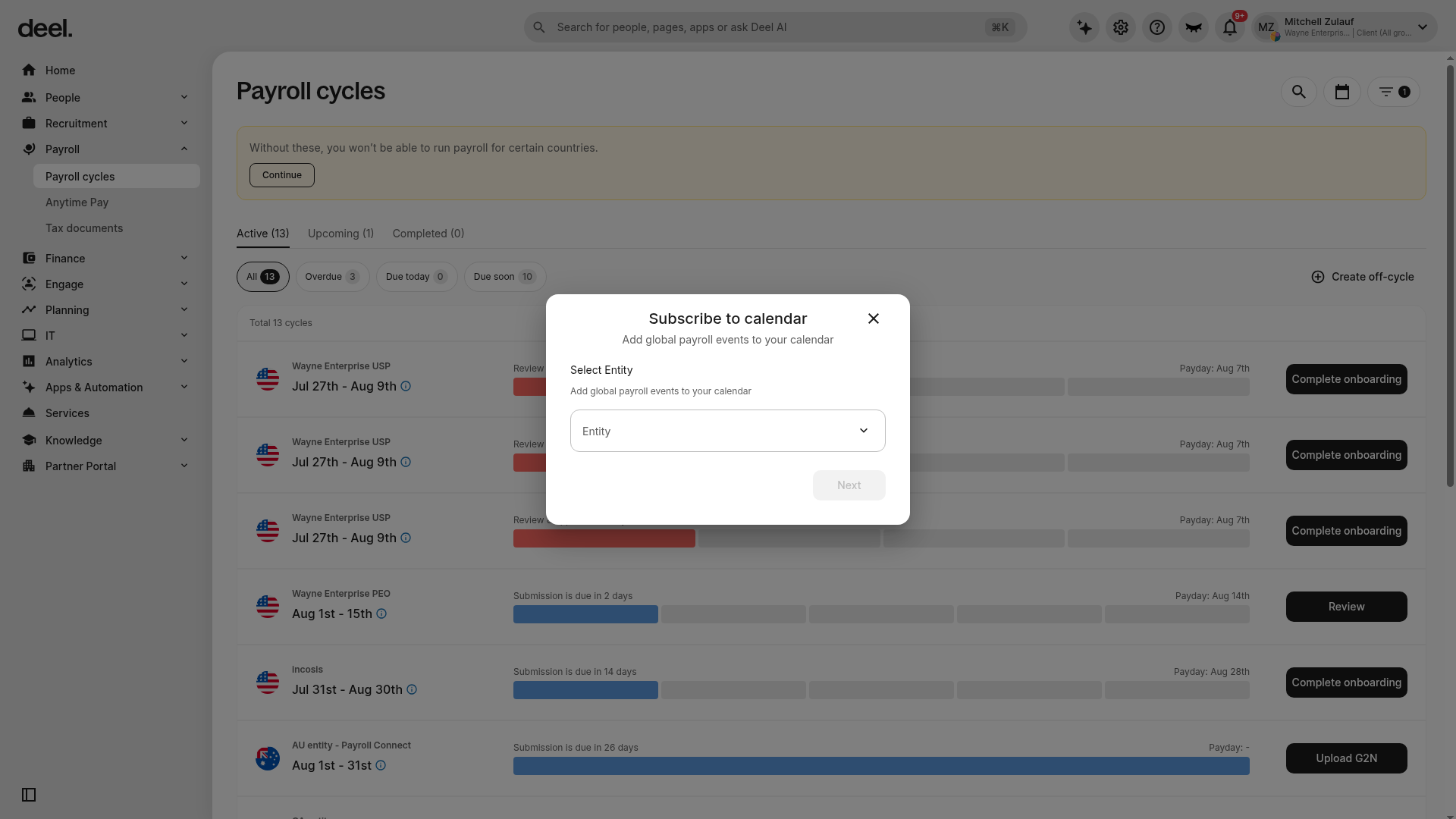Select the Due soon 10 filter chip
The image size is (1456, 819).
click(505, 277)
